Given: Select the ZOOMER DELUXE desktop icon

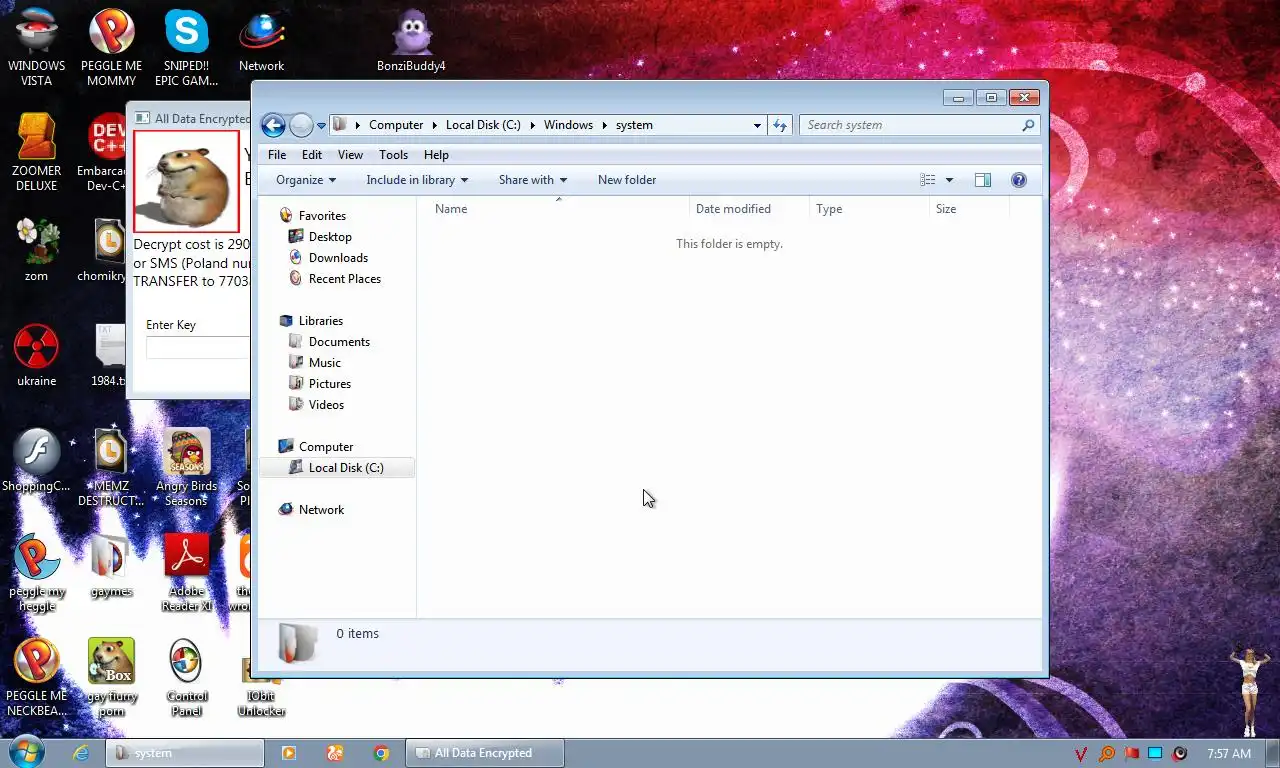Looking at the screenshot, I should [37, 152].
